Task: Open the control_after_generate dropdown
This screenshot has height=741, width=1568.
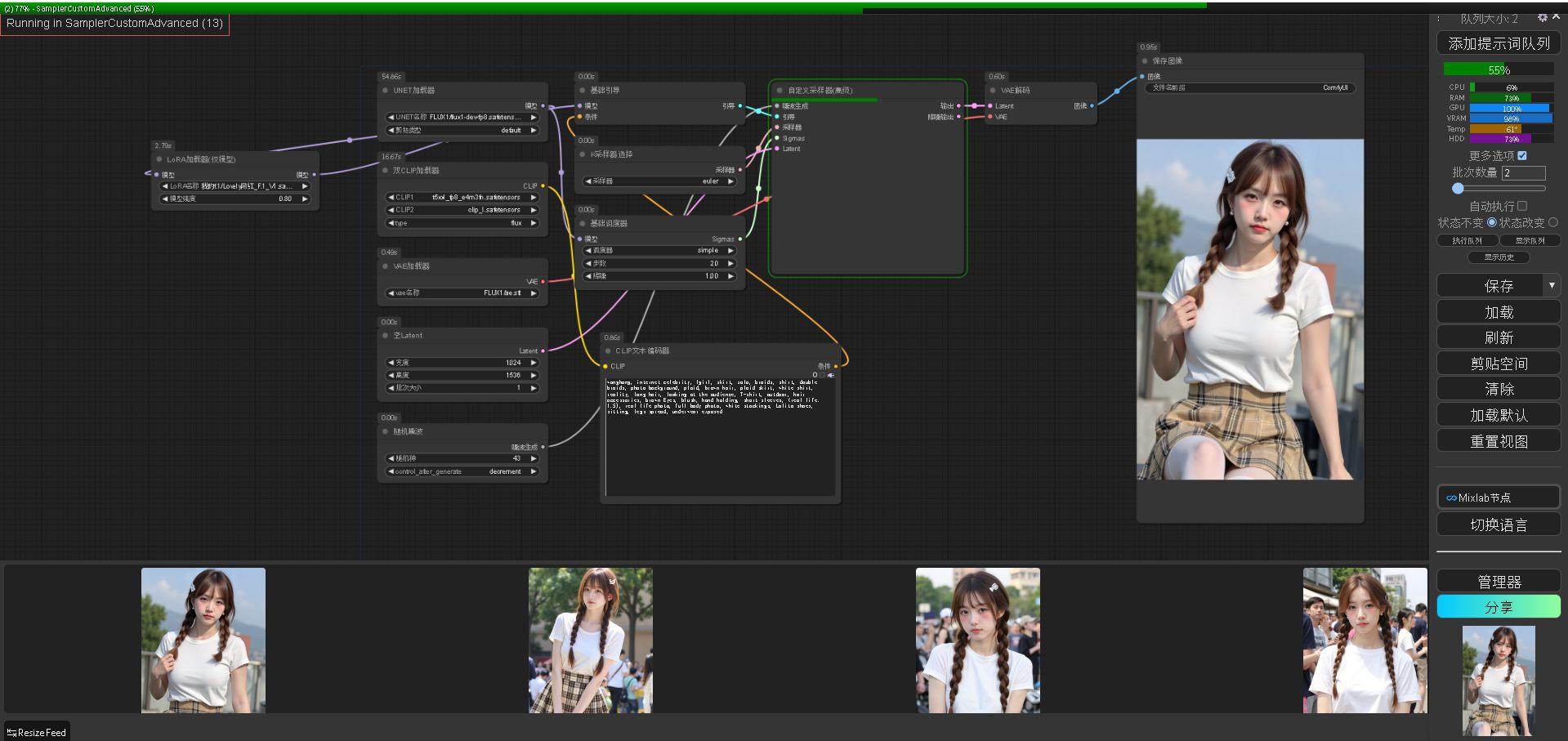Action: tap(462, 471)
